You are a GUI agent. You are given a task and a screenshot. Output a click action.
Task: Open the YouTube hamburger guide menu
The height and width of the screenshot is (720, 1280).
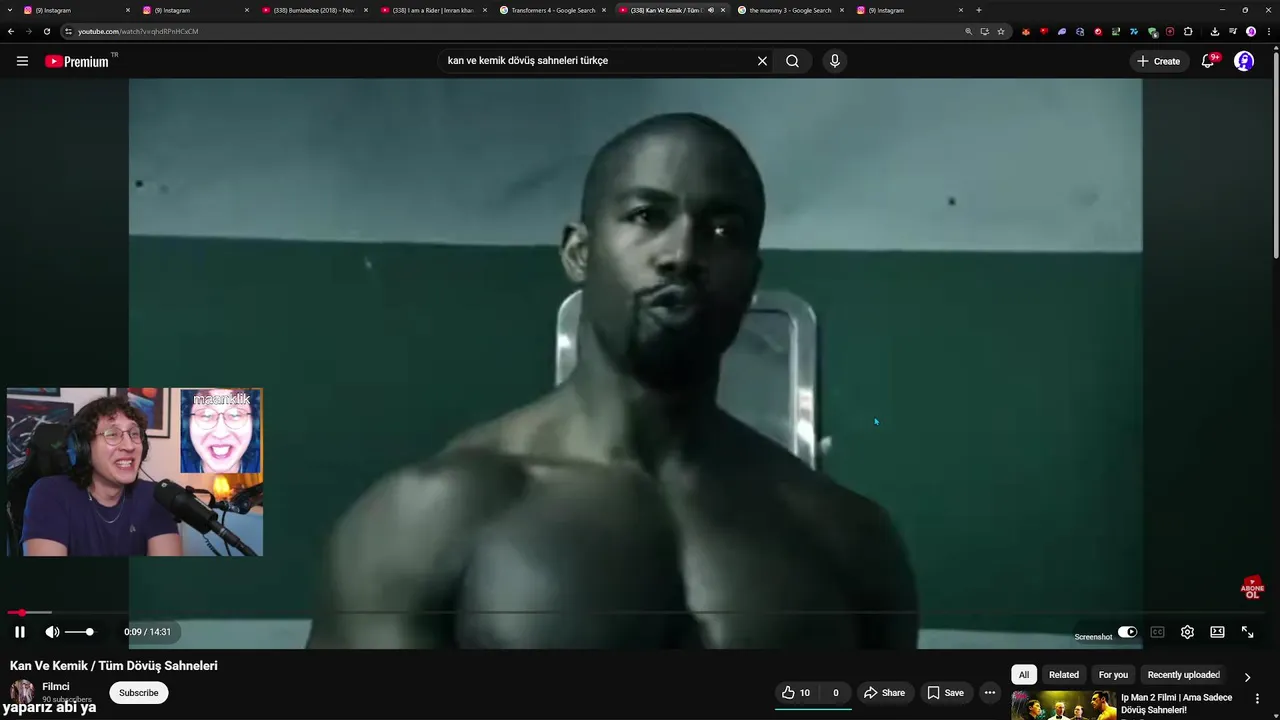pos(22,61)
